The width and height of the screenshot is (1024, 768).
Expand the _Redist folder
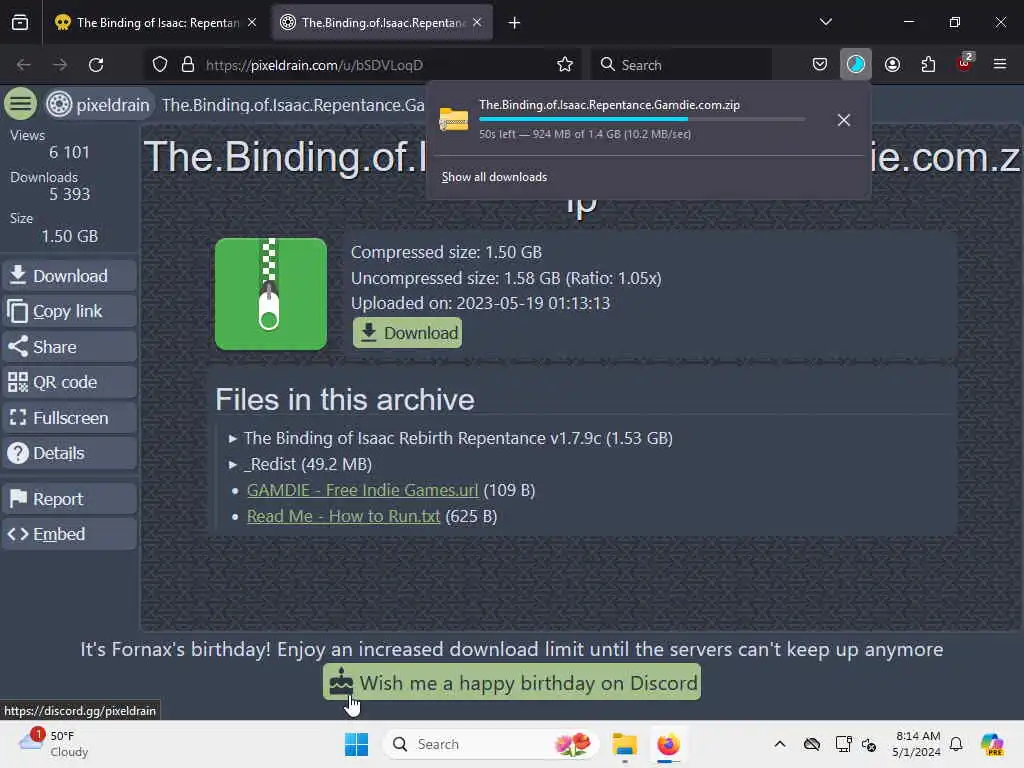pyautogui.click(x=300, y=464)
